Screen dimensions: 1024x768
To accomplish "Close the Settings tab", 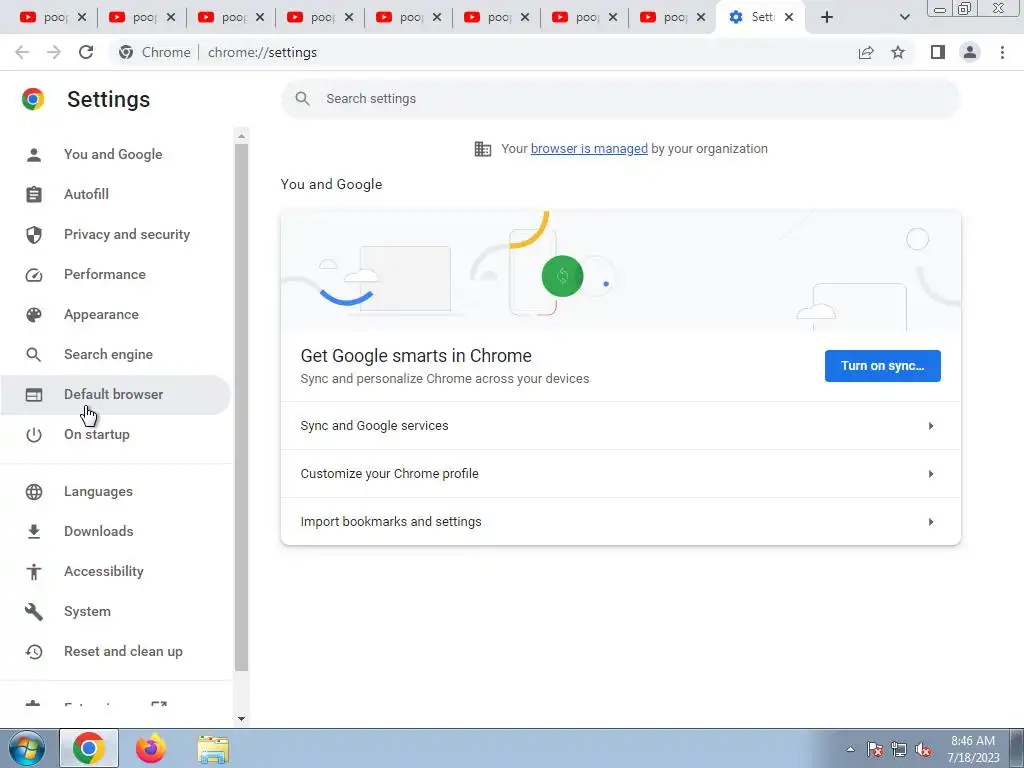I will (x=789, y=17).
